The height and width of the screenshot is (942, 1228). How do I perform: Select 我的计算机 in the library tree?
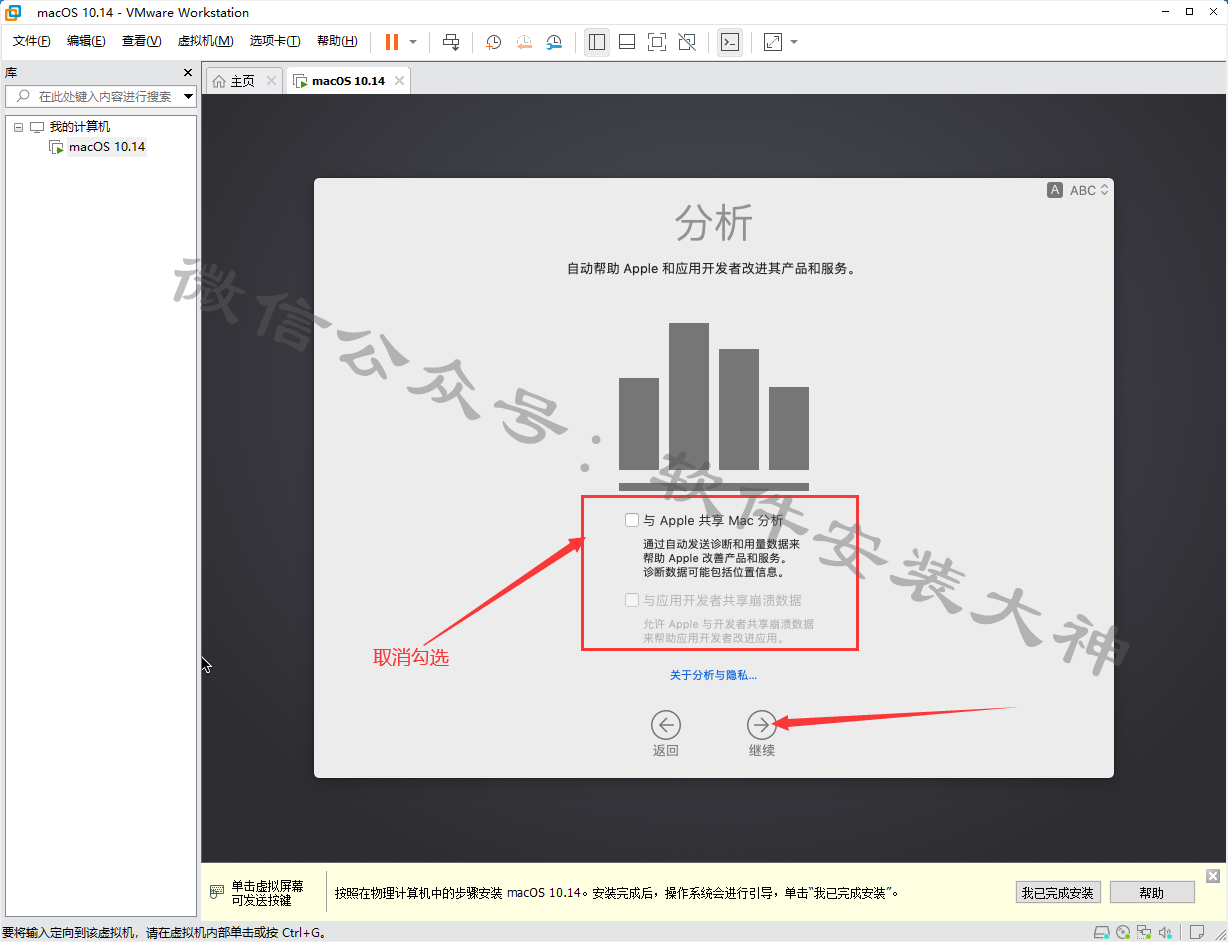80,127
